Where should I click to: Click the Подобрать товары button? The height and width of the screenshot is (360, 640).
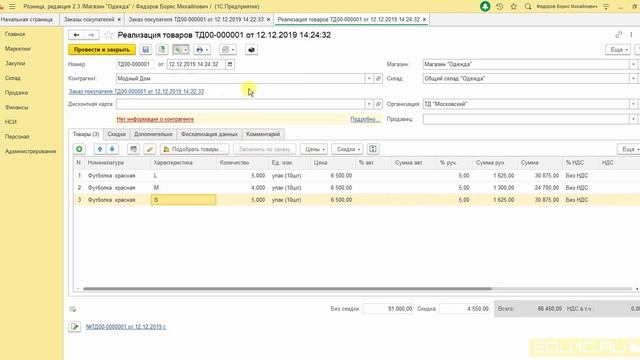(195, 149)
